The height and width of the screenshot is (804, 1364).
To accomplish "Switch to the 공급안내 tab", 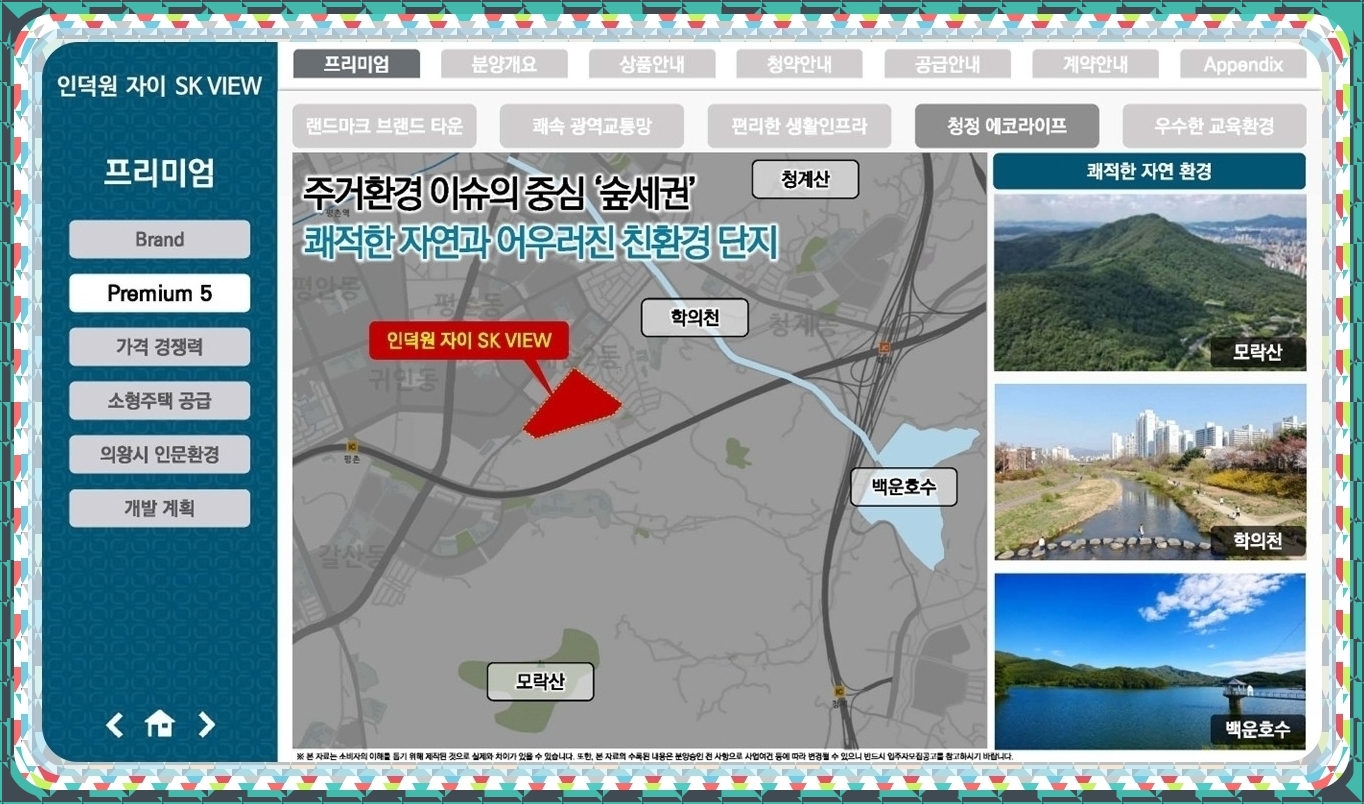I will click(948, 64).
